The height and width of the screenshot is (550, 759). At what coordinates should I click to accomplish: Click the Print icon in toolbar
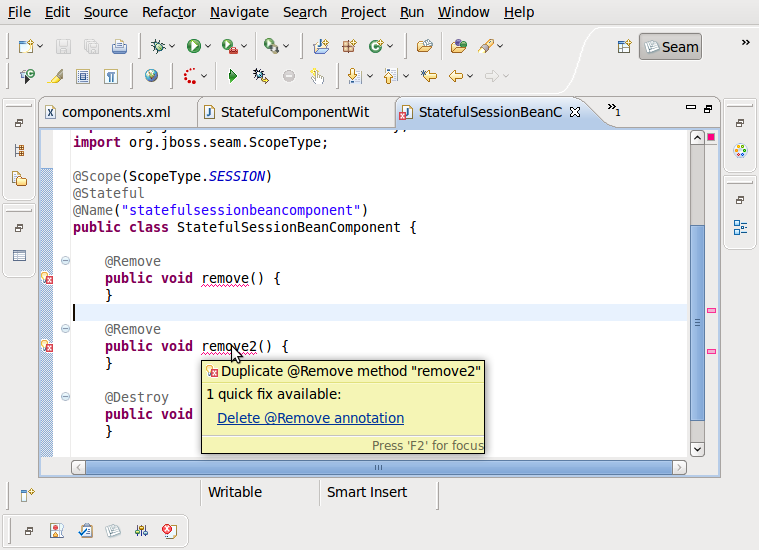point(119,46)
